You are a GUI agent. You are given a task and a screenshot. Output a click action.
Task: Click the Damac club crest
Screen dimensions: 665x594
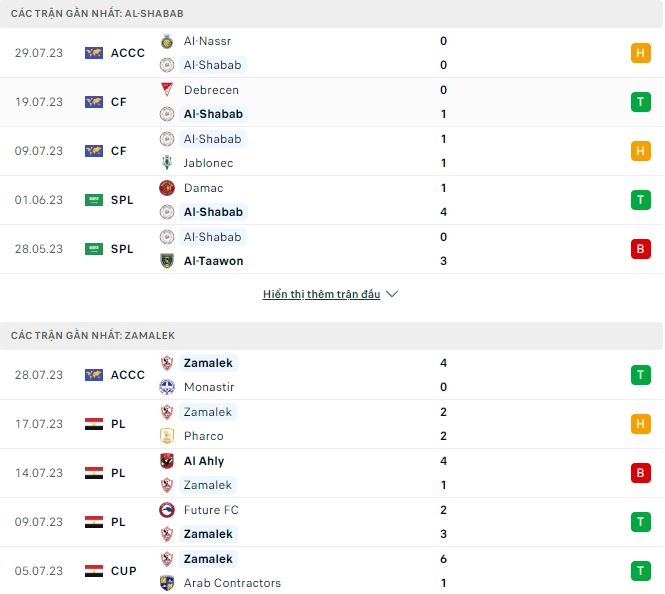click(x=167, y=188)
